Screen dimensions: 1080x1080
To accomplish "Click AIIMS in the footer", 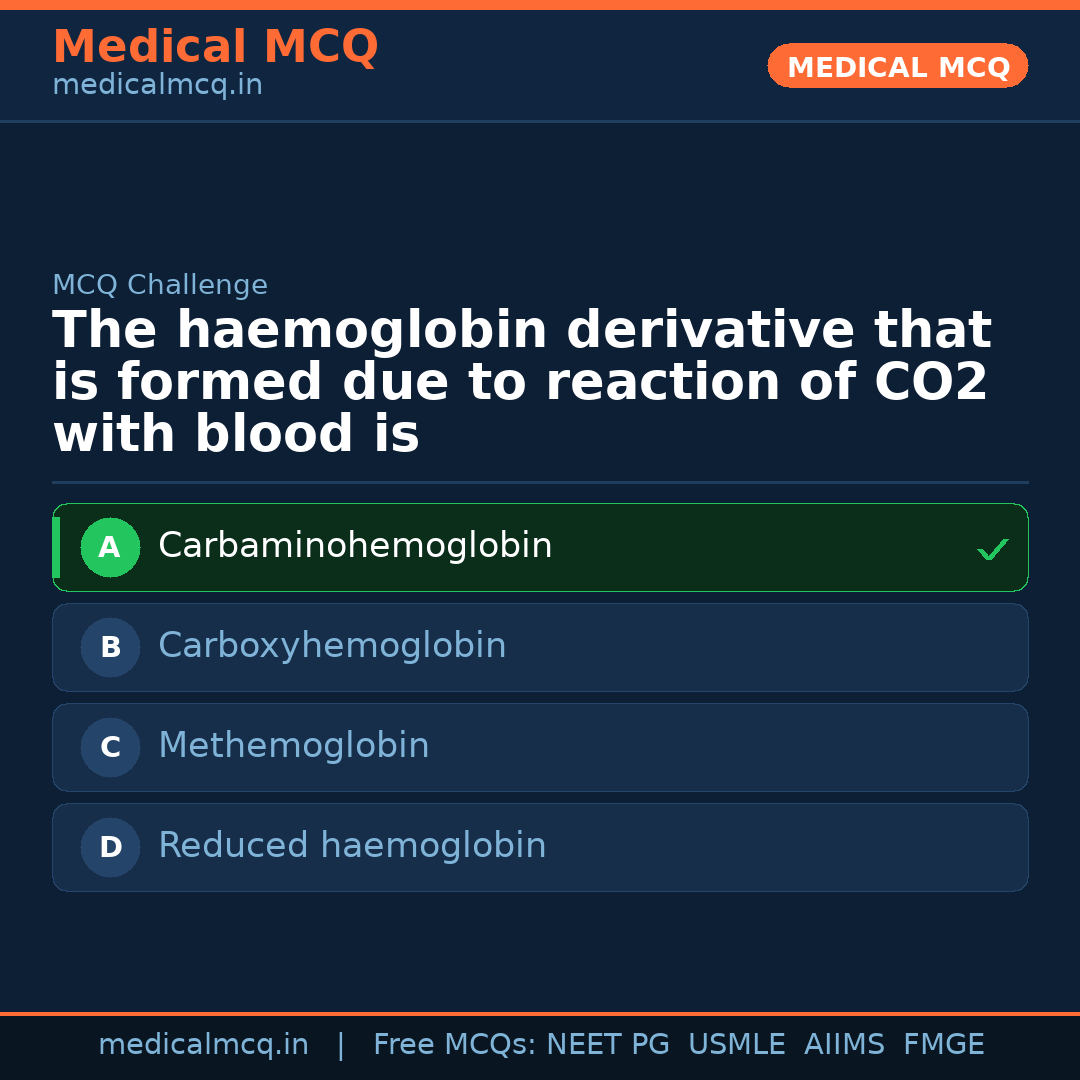I will coord(844,1045).
